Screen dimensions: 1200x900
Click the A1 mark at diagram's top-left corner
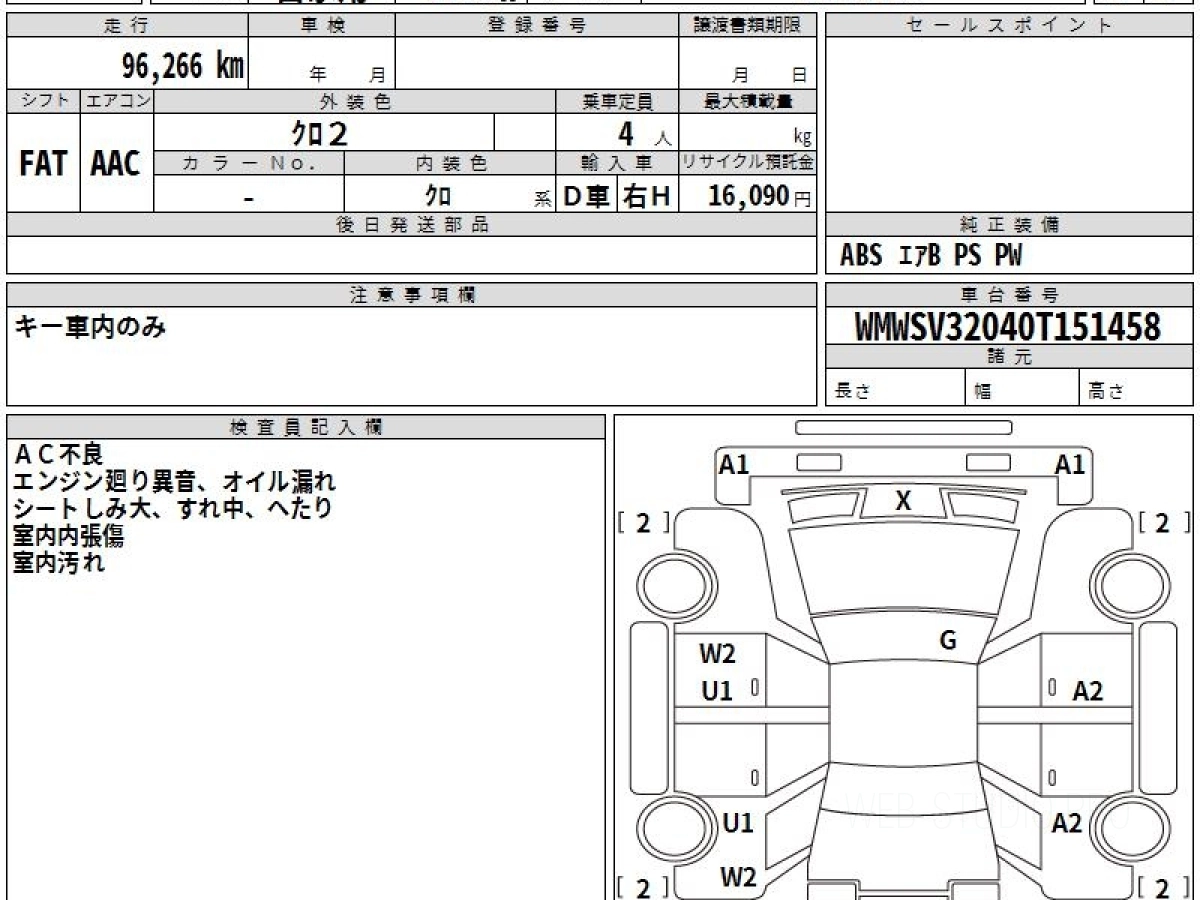[735, 464]
